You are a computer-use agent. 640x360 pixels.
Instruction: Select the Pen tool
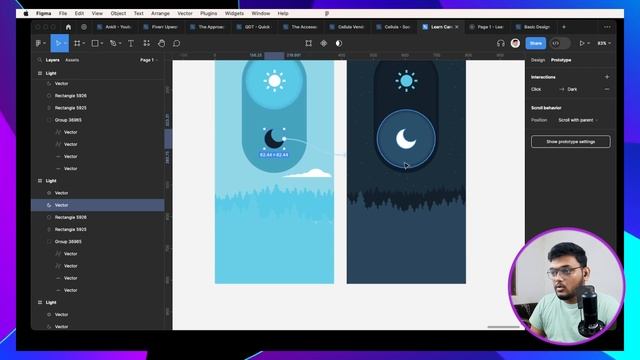point(113,43)
